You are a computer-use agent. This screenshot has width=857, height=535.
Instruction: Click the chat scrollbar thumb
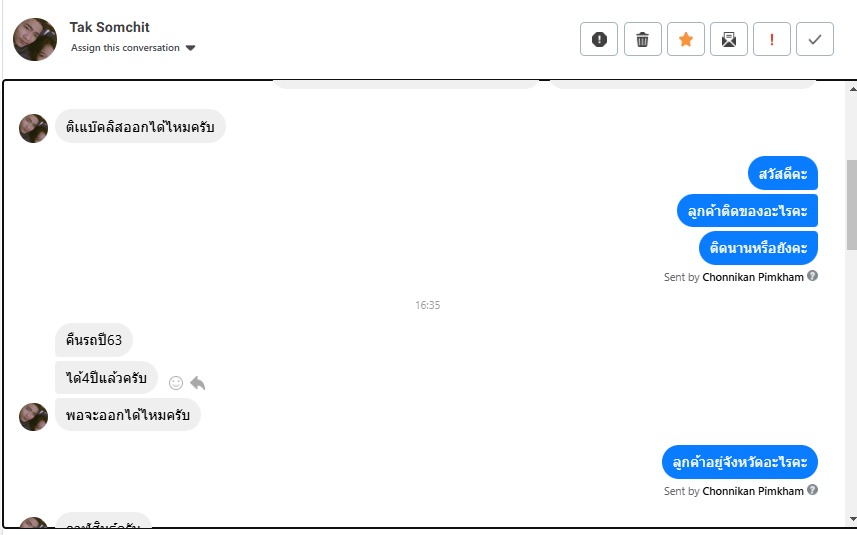[x=852, y=204]
